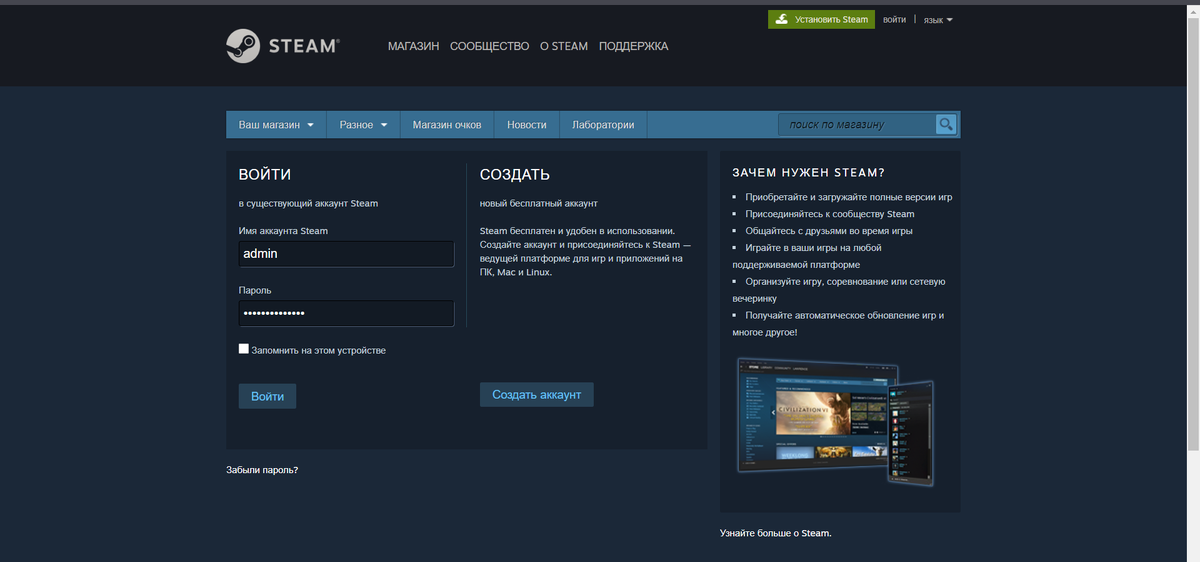Click "Приобретайте и загружайте полные версии игр" bullet
The width and height of the screenshot is (1200, 562).
tap(849, 197)
